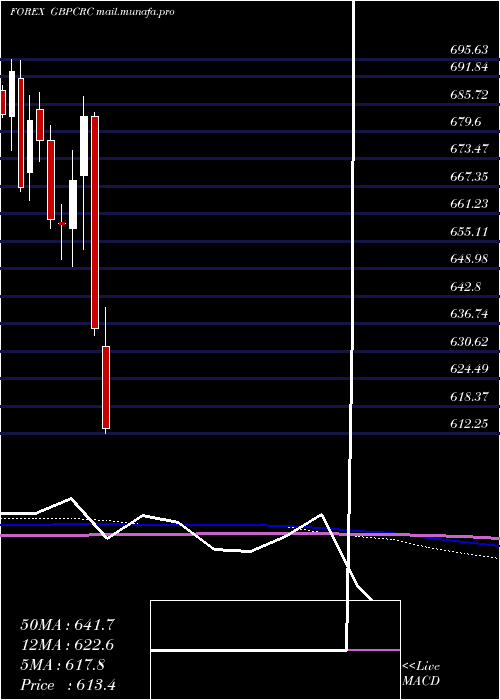Click the Price : 613.4 readout
500x700 pixels.
(68, 685)
